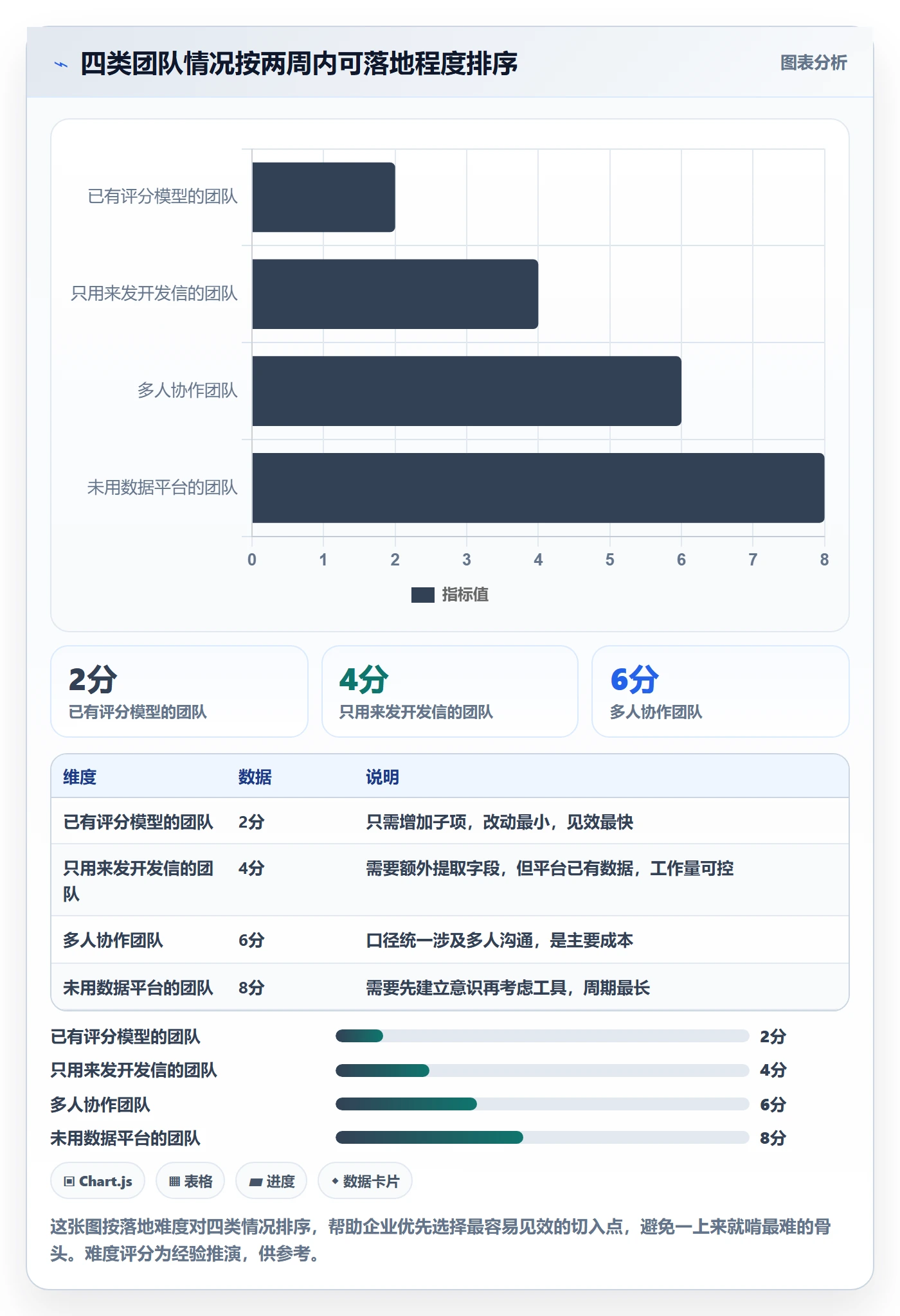The width and height of the screenshot is (900, 1316).
Task: Click the chart bar for 已有评分模型的团队
Action: pyautogui.click(x=323, y=197)
